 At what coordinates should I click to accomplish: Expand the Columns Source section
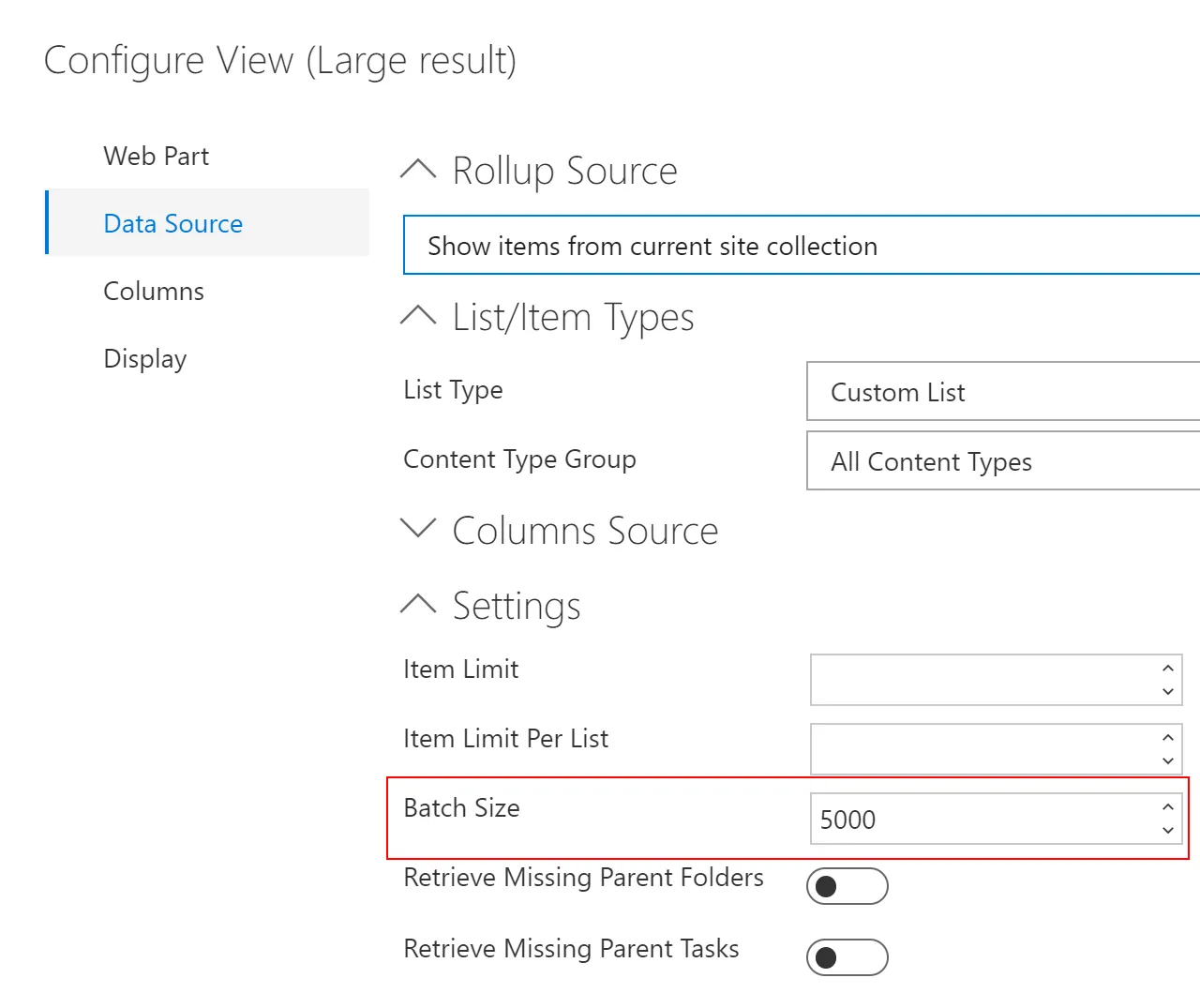(x=418, y=529)
